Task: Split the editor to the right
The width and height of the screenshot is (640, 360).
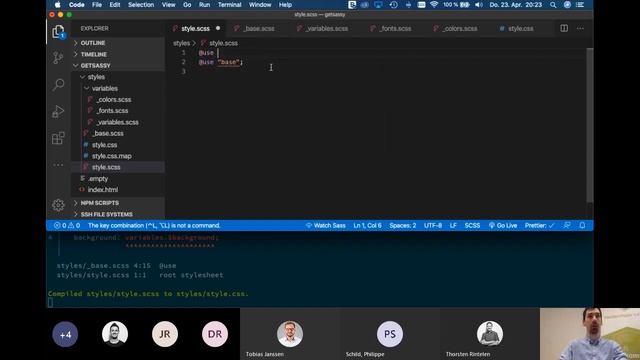Action: tap(564, 28)
